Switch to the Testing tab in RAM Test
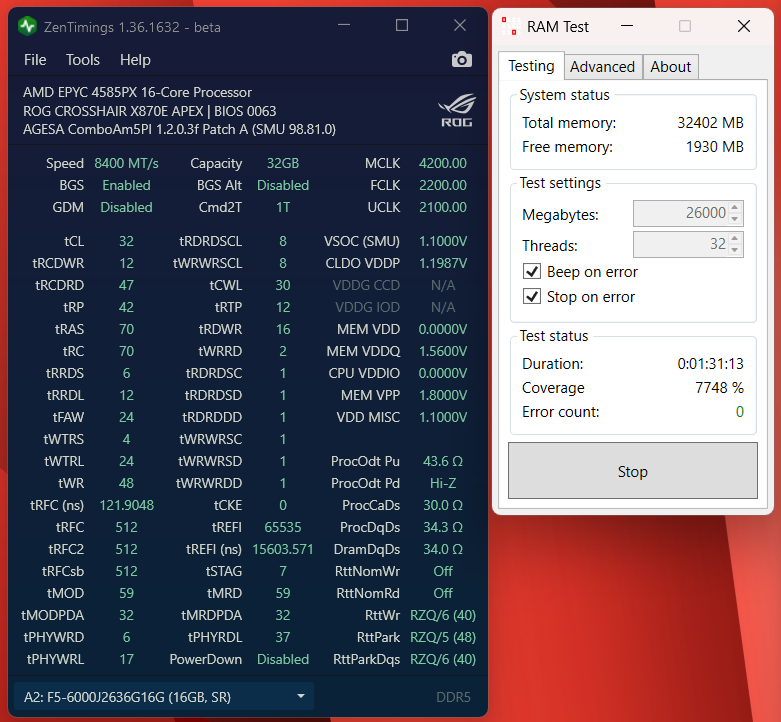This screenshot has width=781, height=722. coord(531,66)
